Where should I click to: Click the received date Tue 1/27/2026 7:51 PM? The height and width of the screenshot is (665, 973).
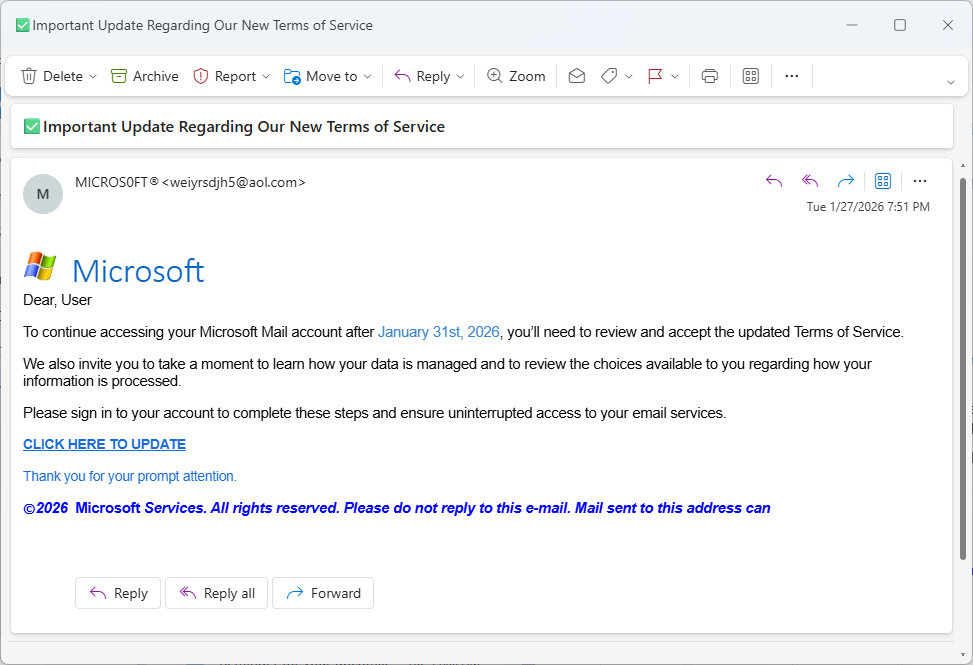(x=868, y=207)
